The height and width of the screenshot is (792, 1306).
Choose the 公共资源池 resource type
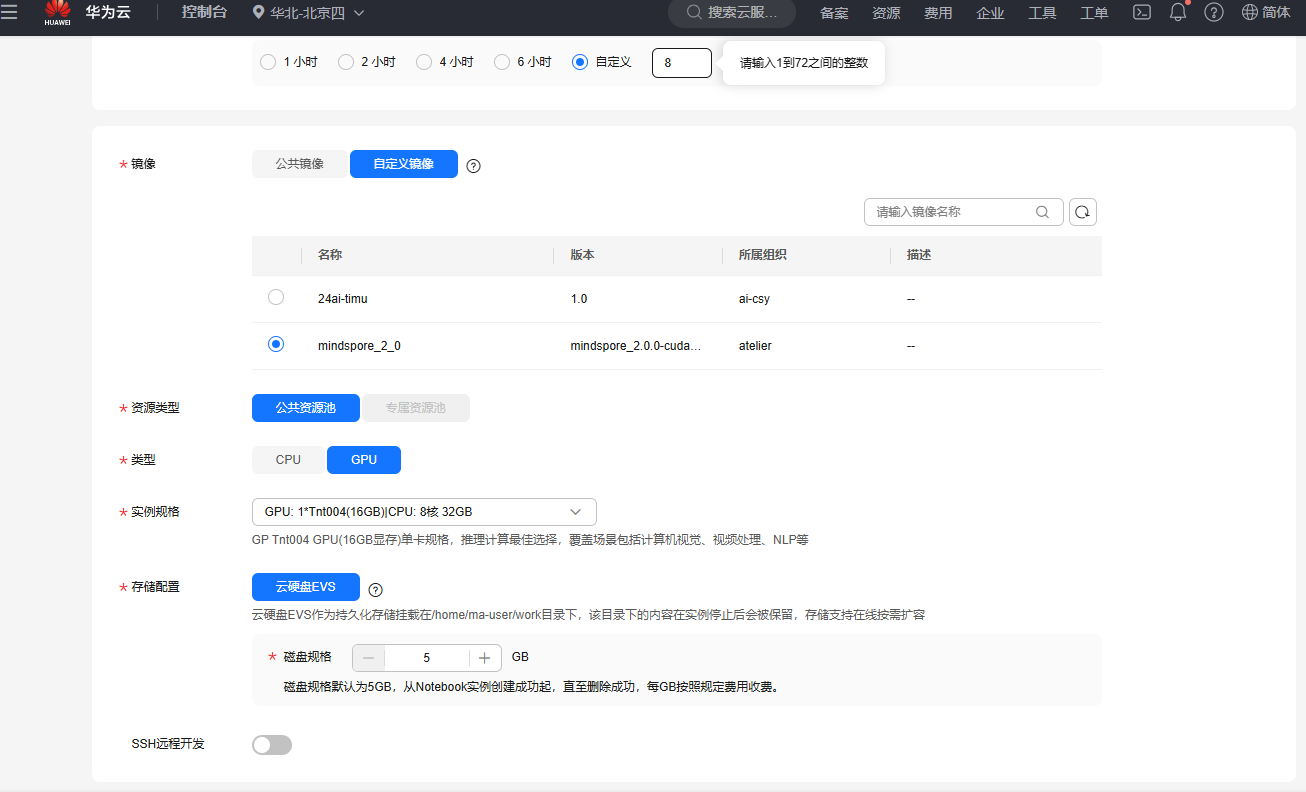click(x=306, y=408)
